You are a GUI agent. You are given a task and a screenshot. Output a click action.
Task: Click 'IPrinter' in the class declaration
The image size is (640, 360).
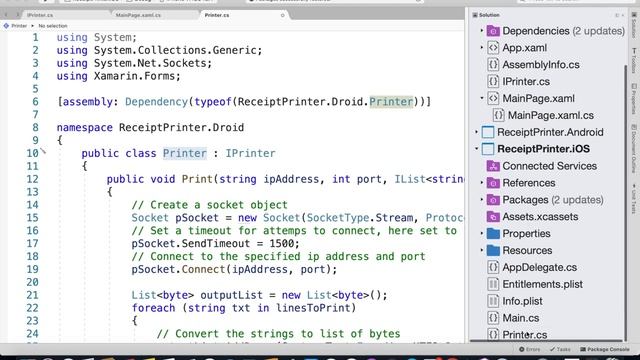pos(250,153)
